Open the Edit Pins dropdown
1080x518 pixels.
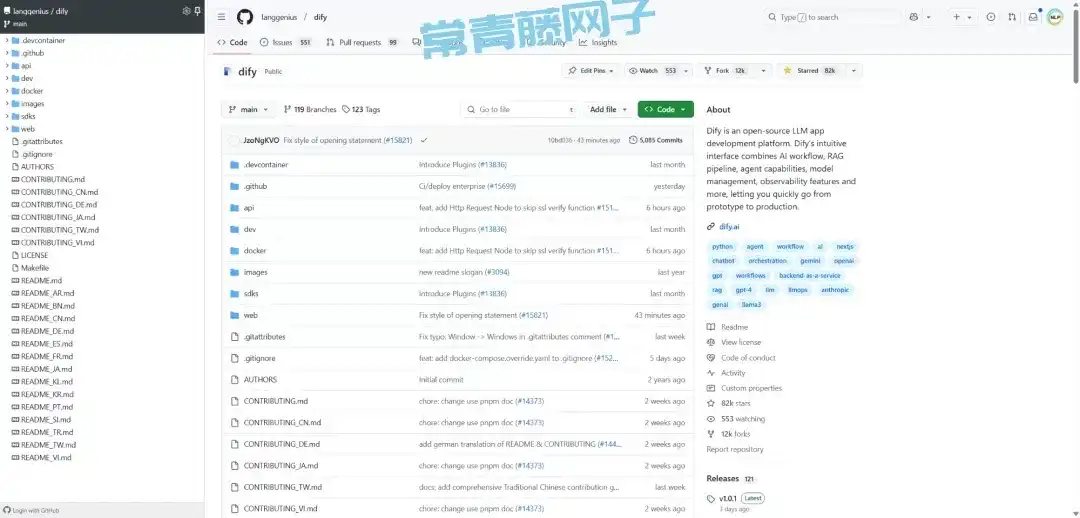tap(592, 71)
